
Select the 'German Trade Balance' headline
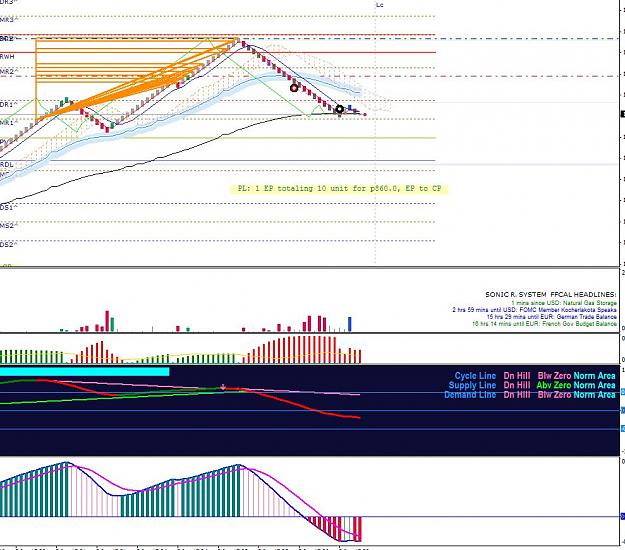tap(551, 317)
